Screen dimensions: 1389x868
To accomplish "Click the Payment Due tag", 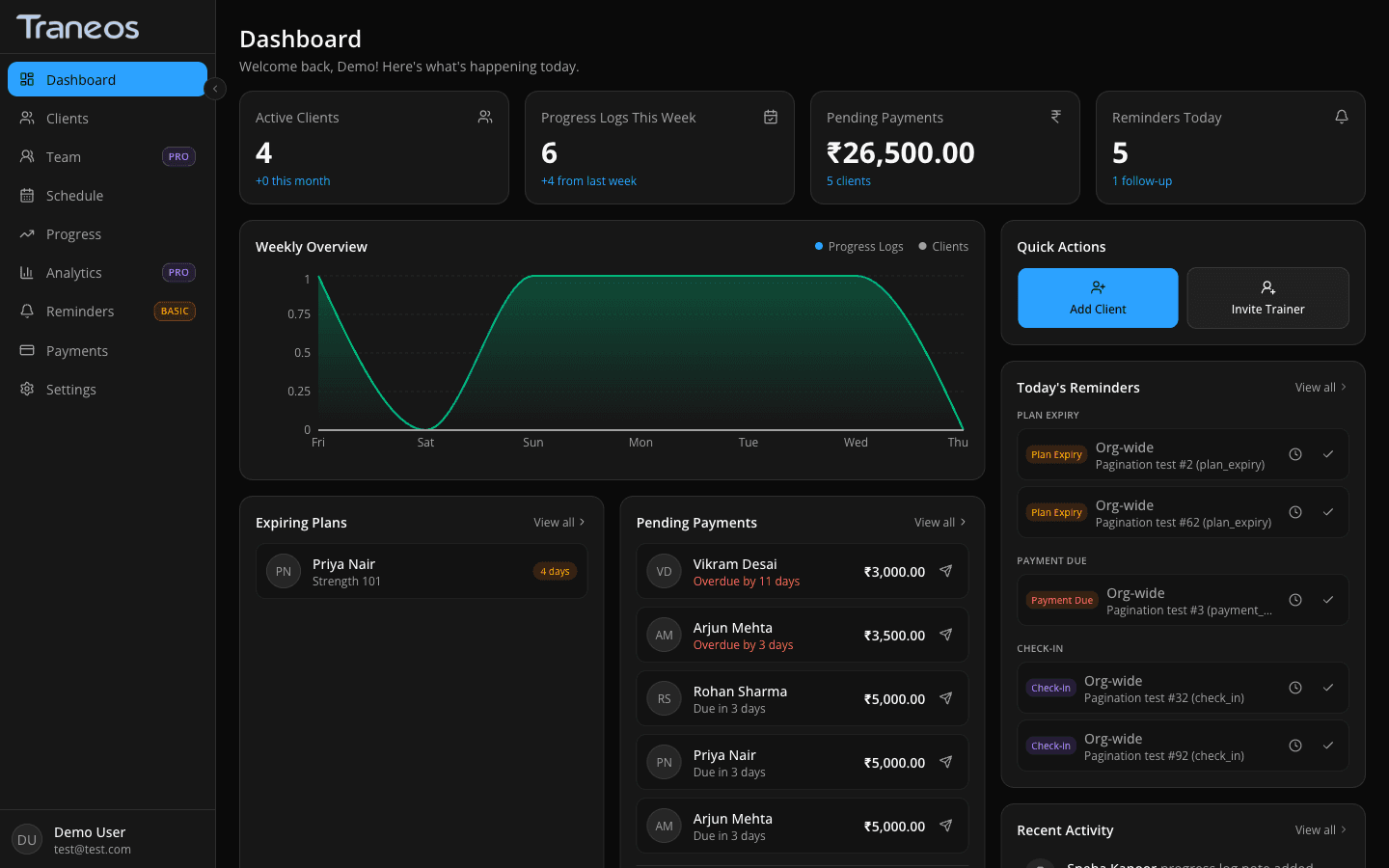I will pos(1062,600).
